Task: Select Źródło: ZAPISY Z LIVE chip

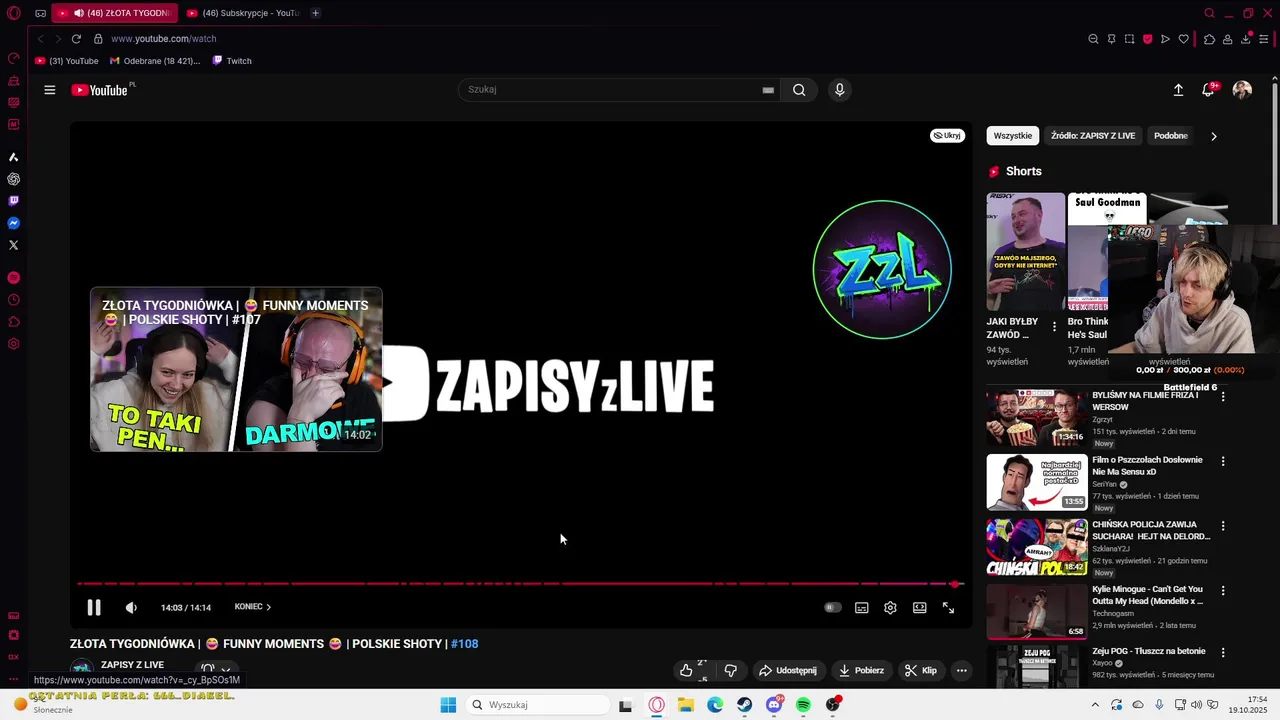Action: coord(1093,136)
